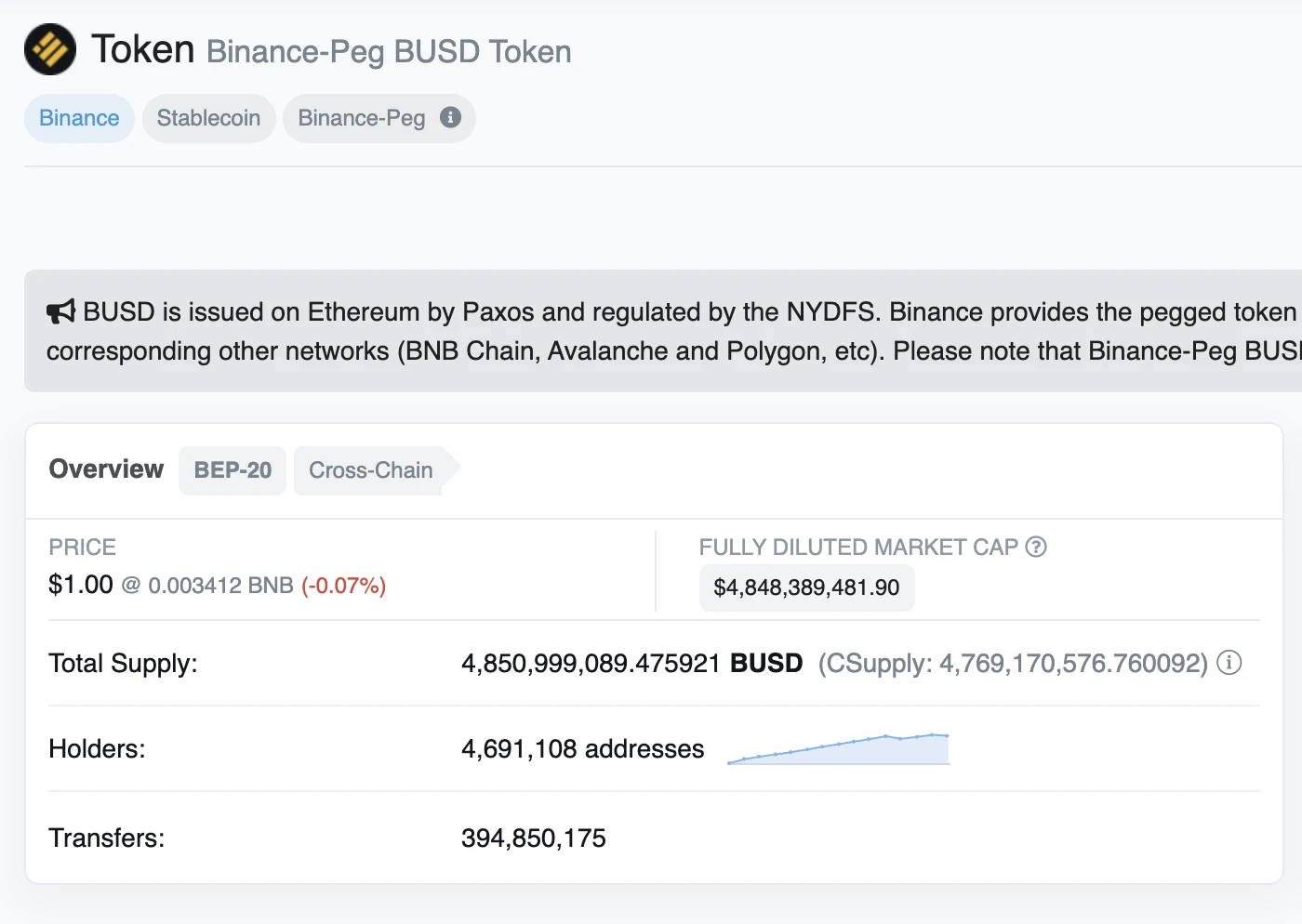Click the $4,848,389,481.90 market cap value
The width and height of the screenshot is (1302, 924).
pos(806,587)
